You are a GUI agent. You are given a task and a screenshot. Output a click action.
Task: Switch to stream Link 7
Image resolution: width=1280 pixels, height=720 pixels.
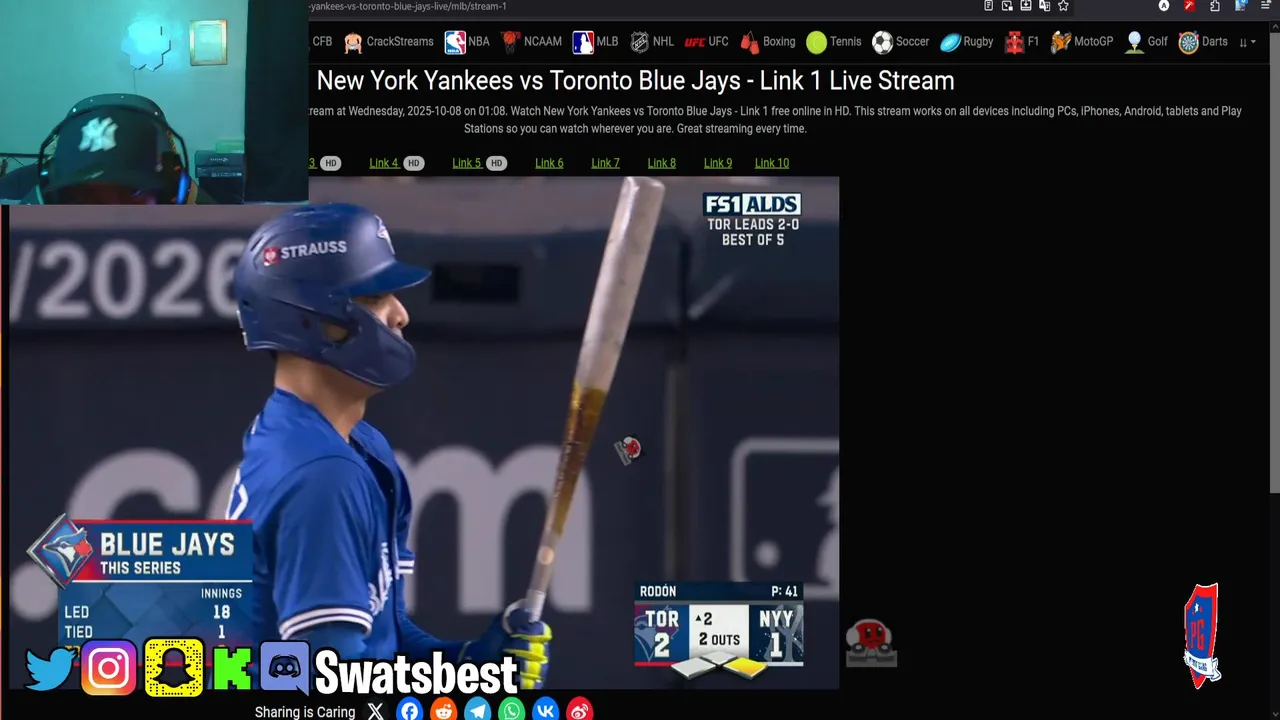pos(605,163)
